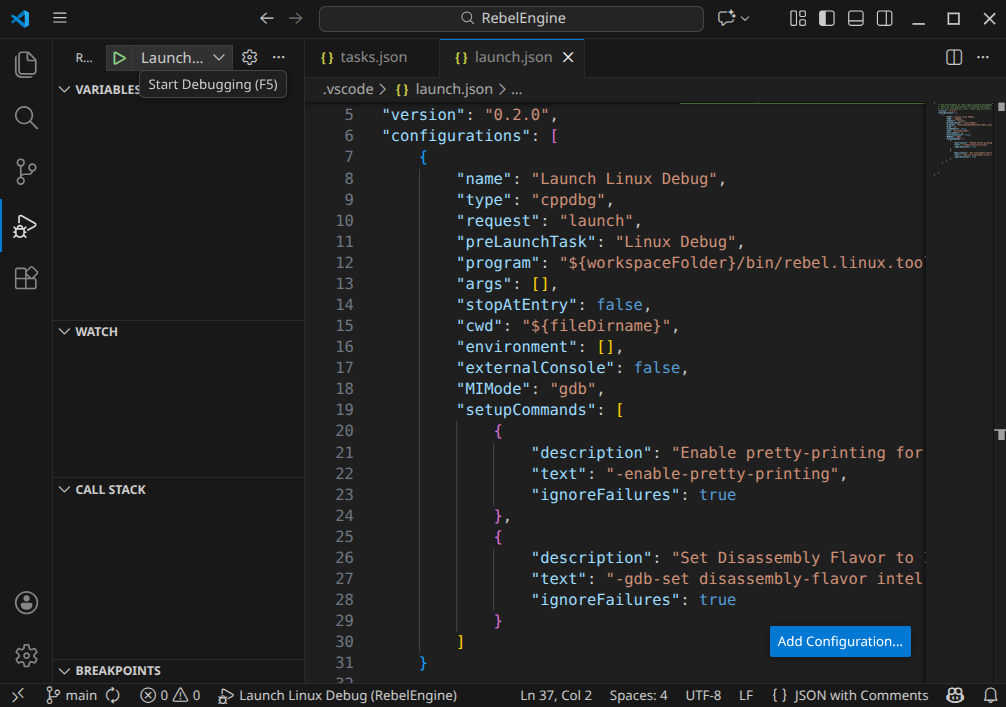This screenshot has width=1006, height=707.
Task: Open launch.json via debug gear icon
Action: point(250,58)
